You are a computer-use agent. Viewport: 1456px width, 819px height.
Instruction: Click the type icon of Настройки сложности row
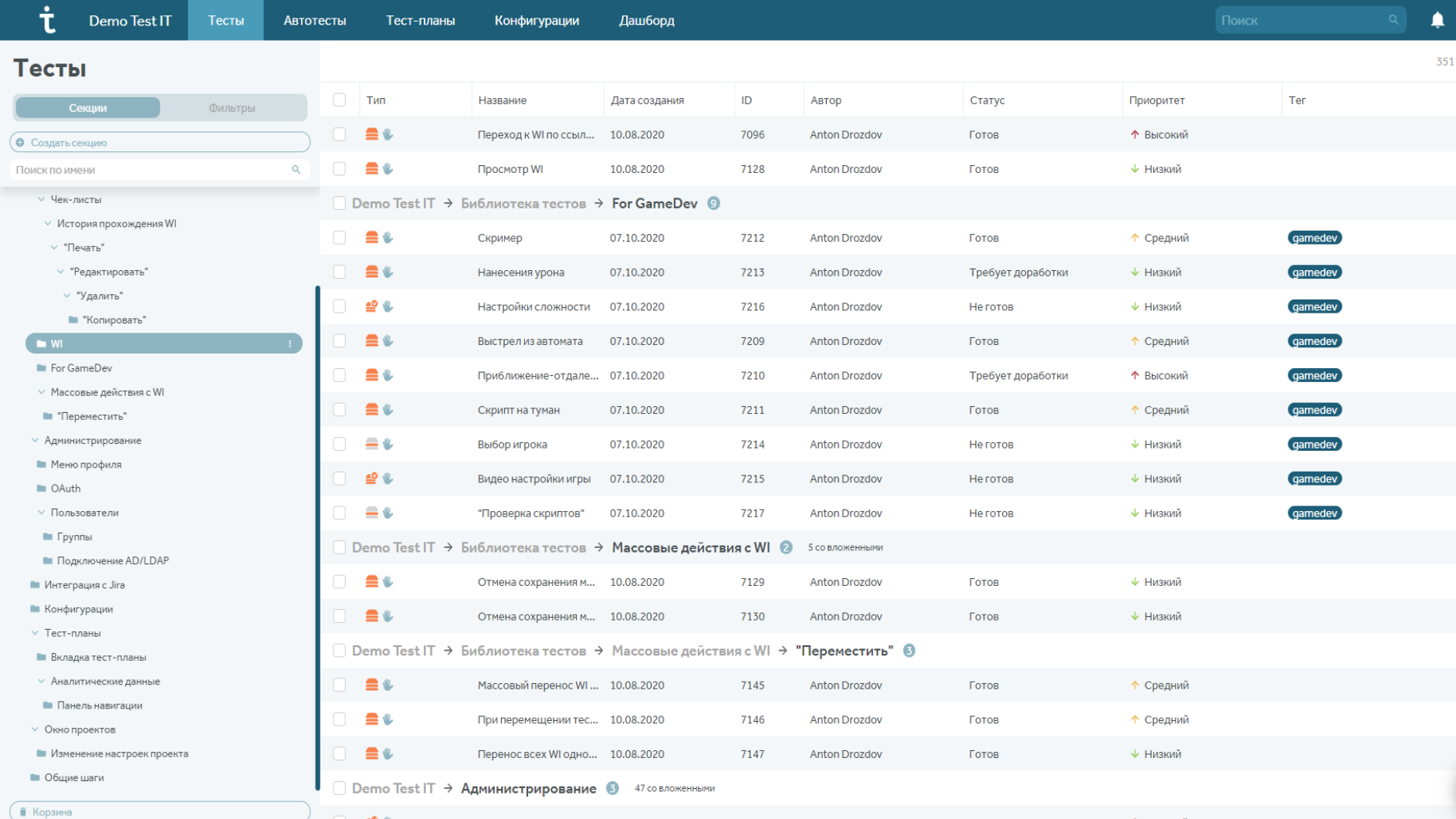tap(371, 306)
